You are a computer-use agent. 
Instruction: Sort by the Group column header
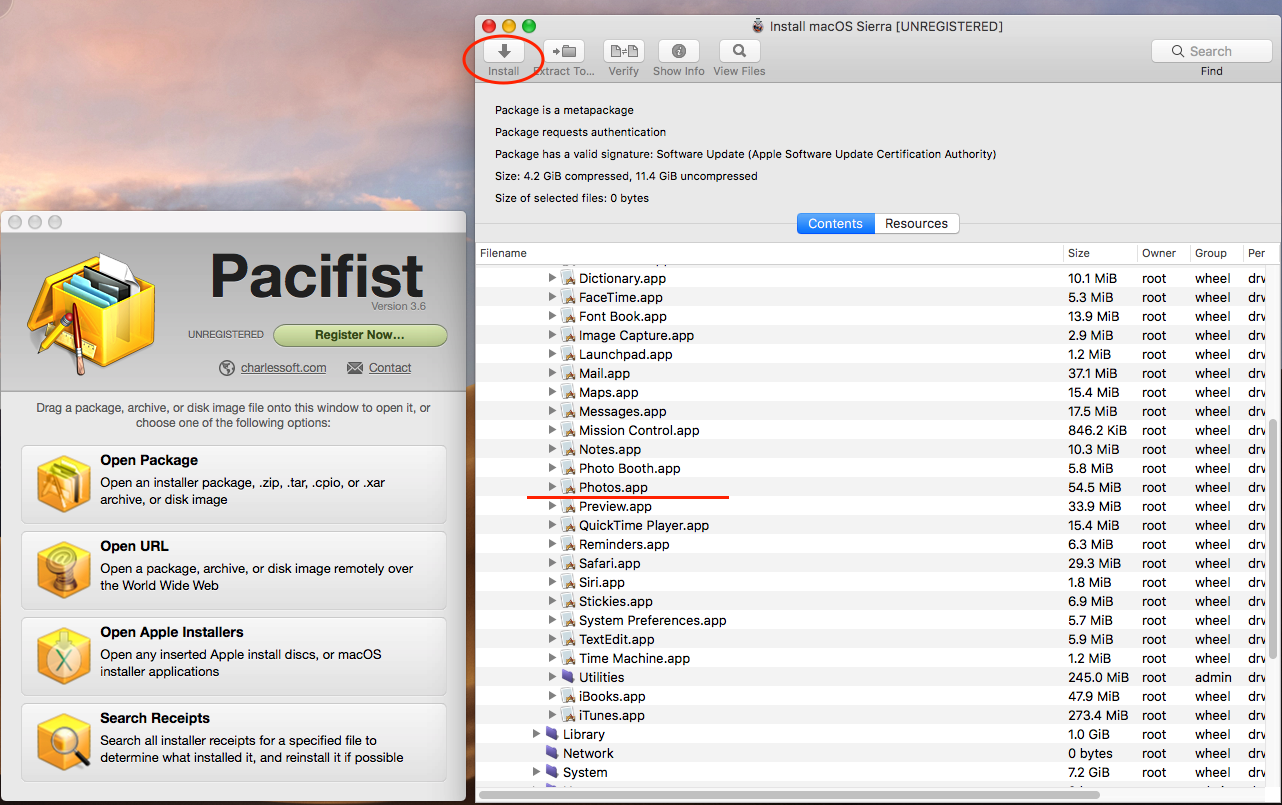coord(1215,253)
